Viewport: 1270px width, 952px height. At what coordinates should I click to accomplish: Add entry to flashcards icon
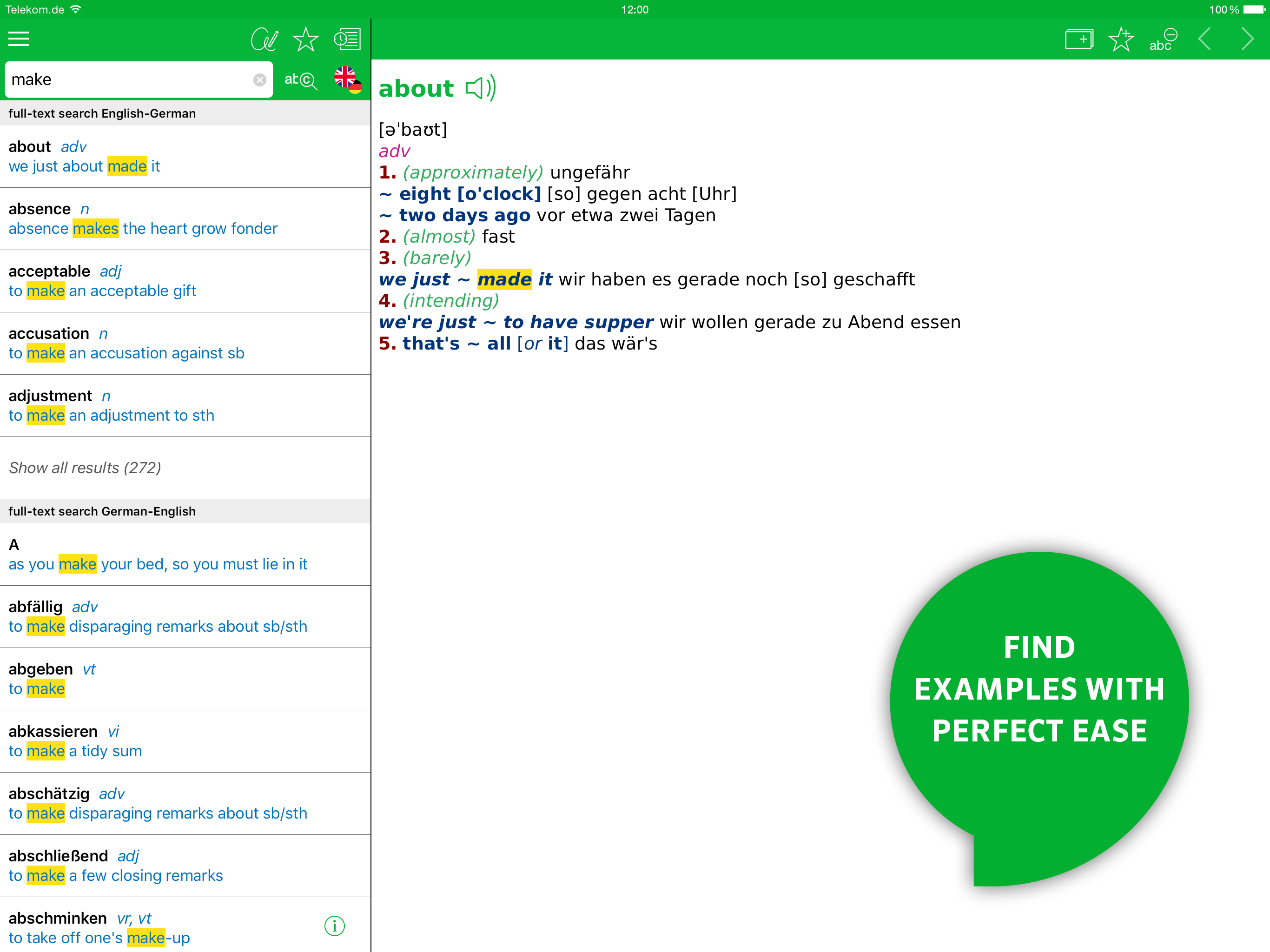coord(1079,39)
